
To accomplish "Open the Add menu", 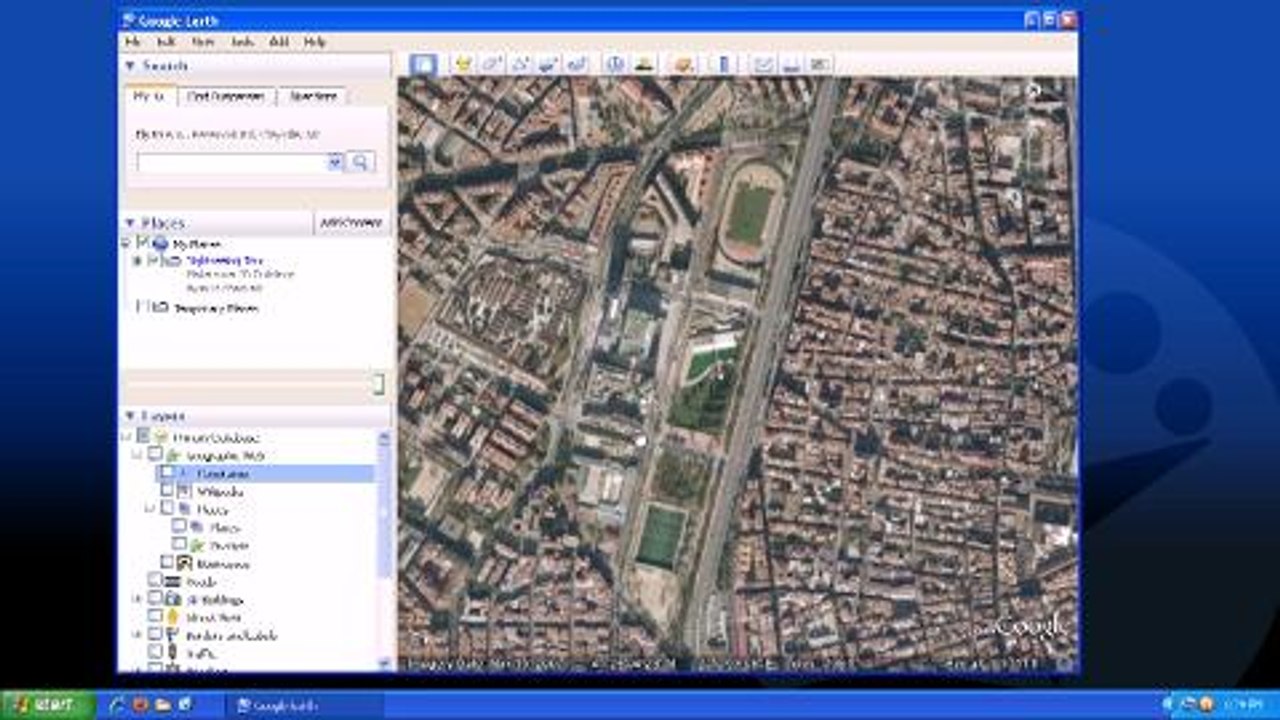I will coord(279,42).
